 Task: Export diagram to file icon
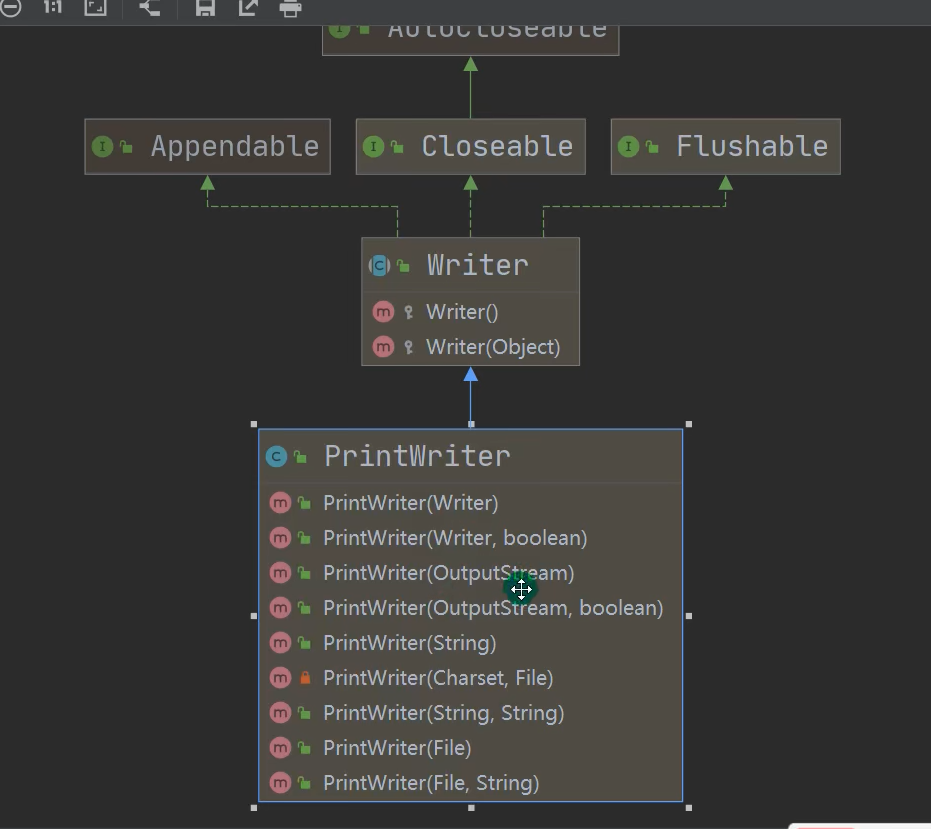(248, 8)
